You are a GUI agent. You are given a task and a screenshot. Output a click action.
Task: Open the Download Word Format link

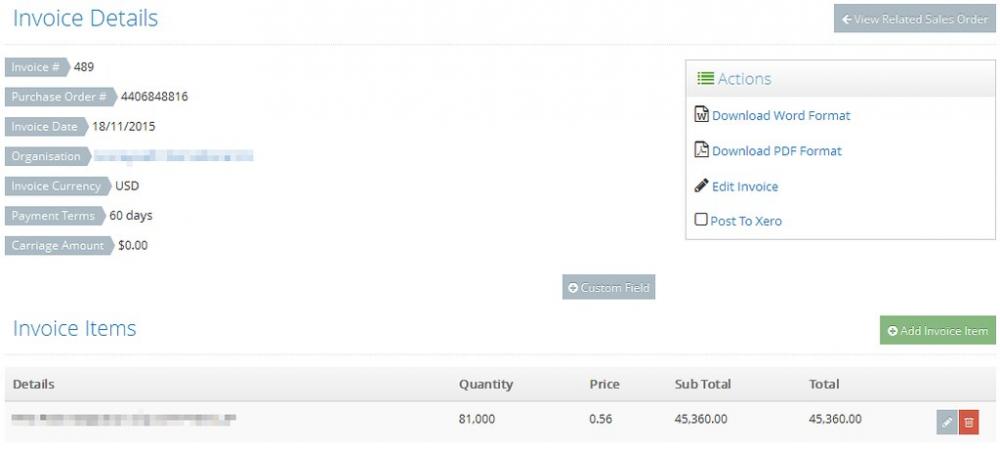[781, 116]
